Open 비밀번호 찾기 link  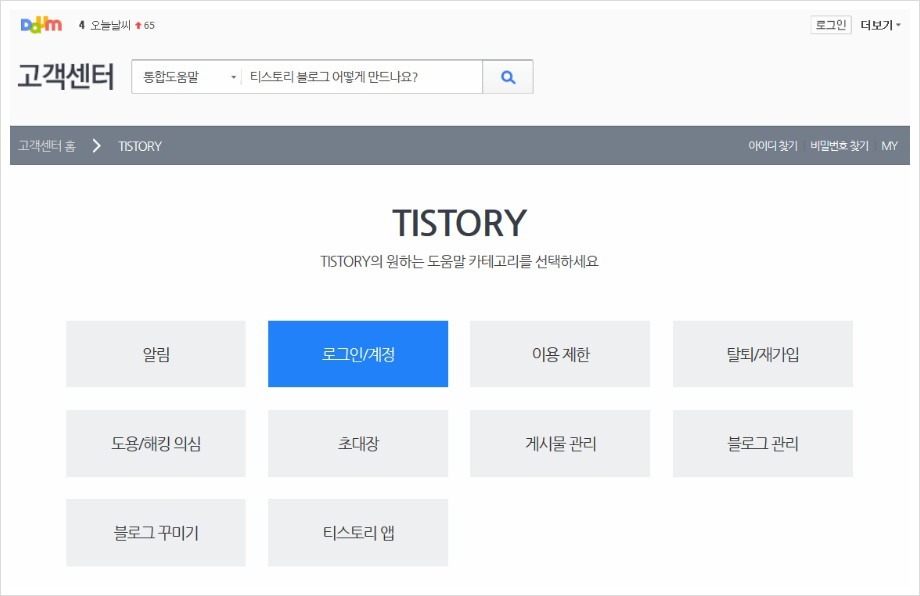(x=839, y=145)
